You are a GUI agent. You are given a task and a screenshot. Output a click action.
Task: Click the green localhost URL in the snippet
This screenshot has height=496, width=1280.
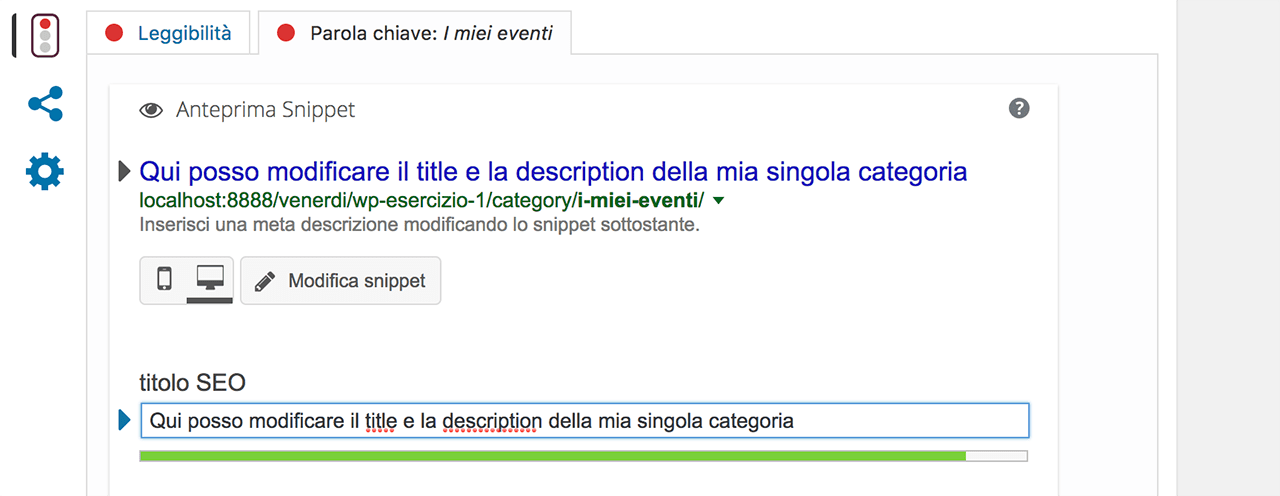[422, 200]
